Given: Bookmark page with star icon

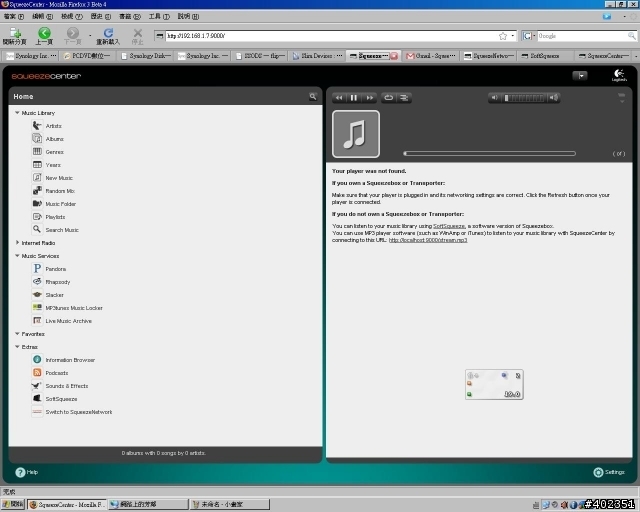Looking at the screenshot, I should coord(503,36).
